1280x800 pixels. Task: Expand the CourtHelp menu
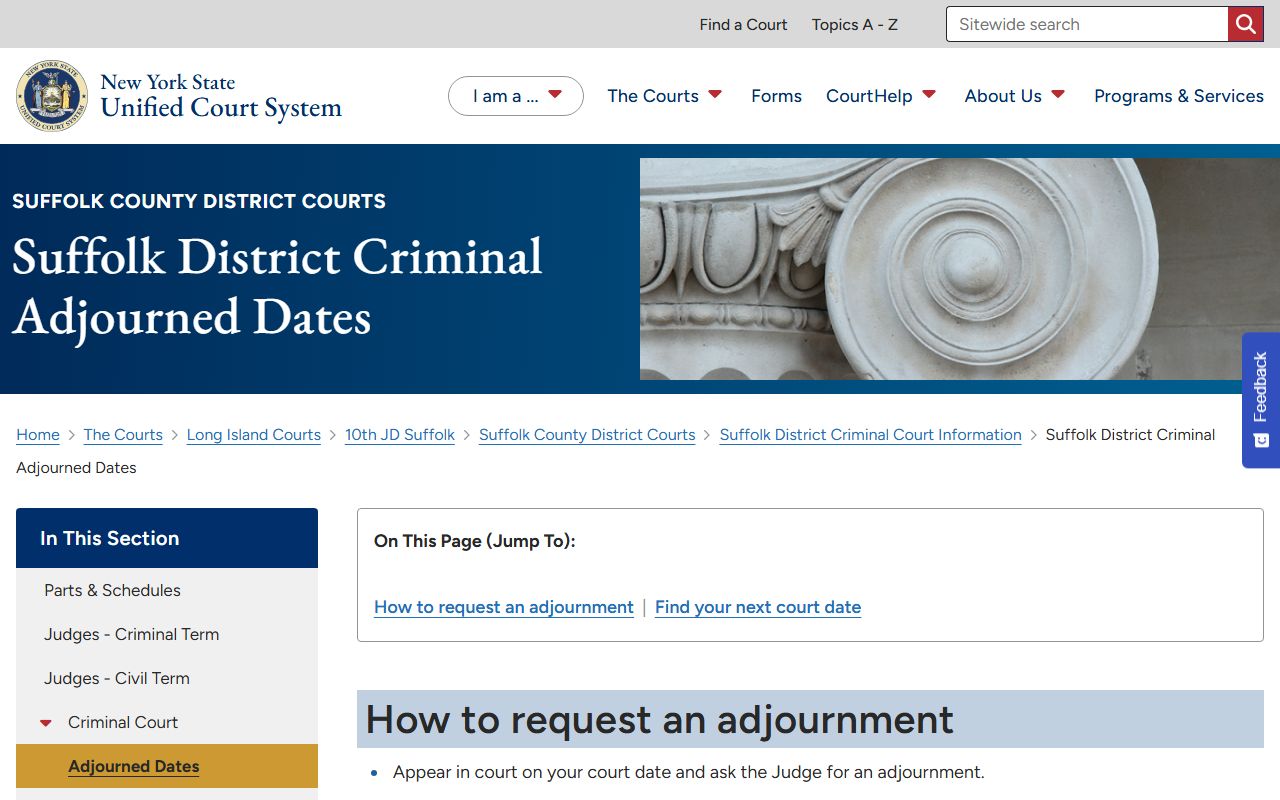881,96
